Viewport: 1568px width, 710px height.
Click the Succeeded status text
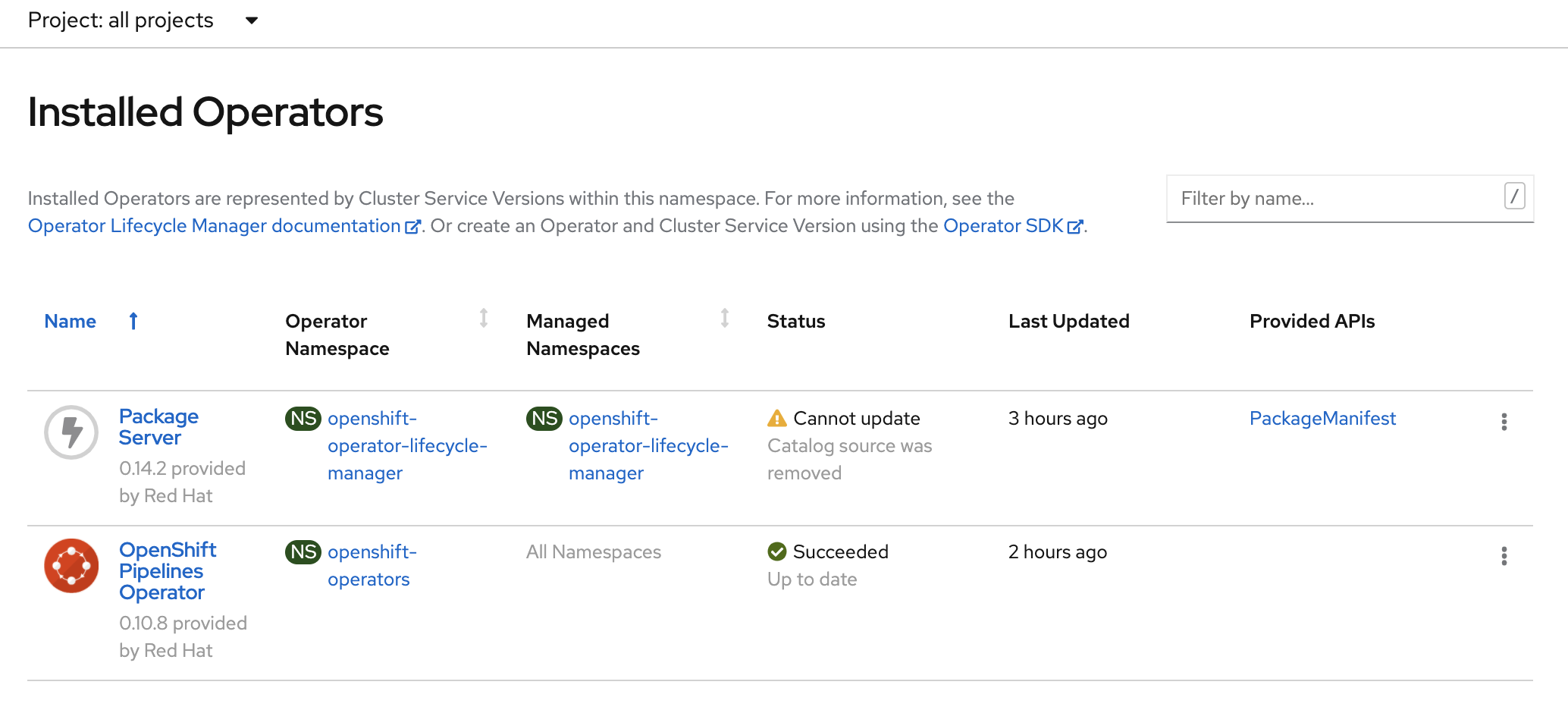(x=841, y=551)
